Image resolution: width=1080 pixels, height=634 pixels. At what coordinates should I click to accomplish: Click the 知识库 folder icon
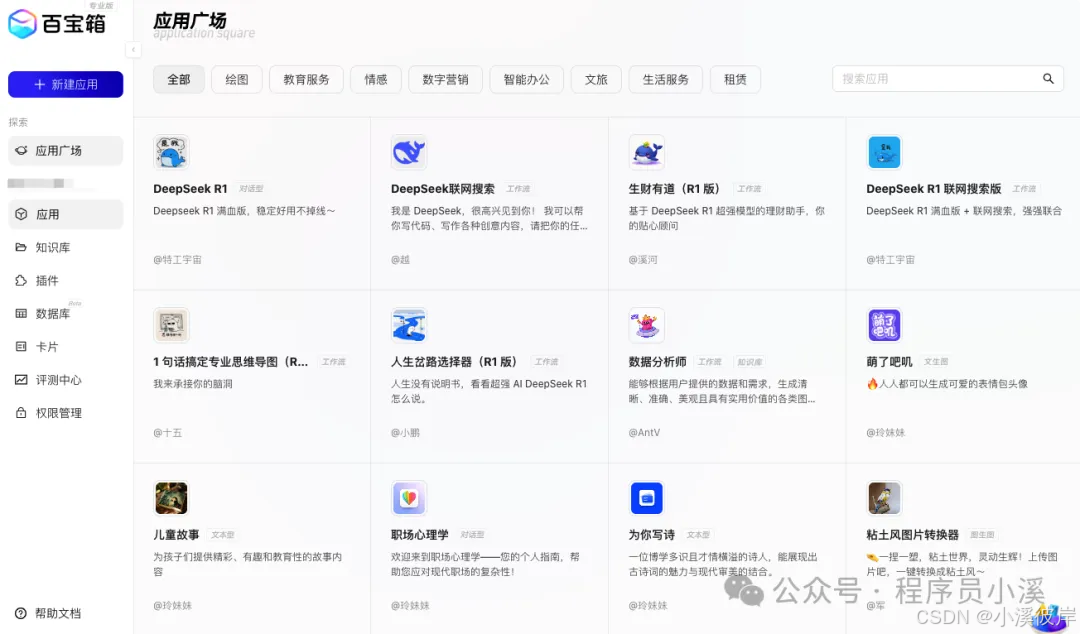pyautogui.click(x=21, y=247)
